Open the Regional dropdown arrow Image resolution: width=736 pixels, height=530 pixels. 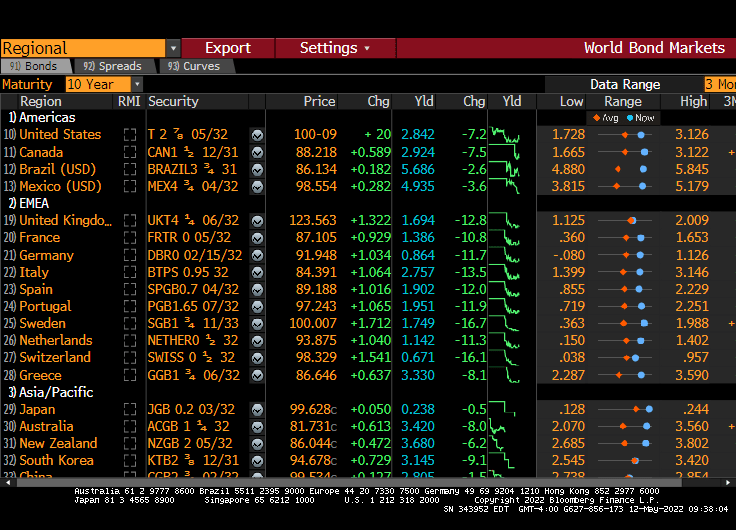tap(173, 48)
